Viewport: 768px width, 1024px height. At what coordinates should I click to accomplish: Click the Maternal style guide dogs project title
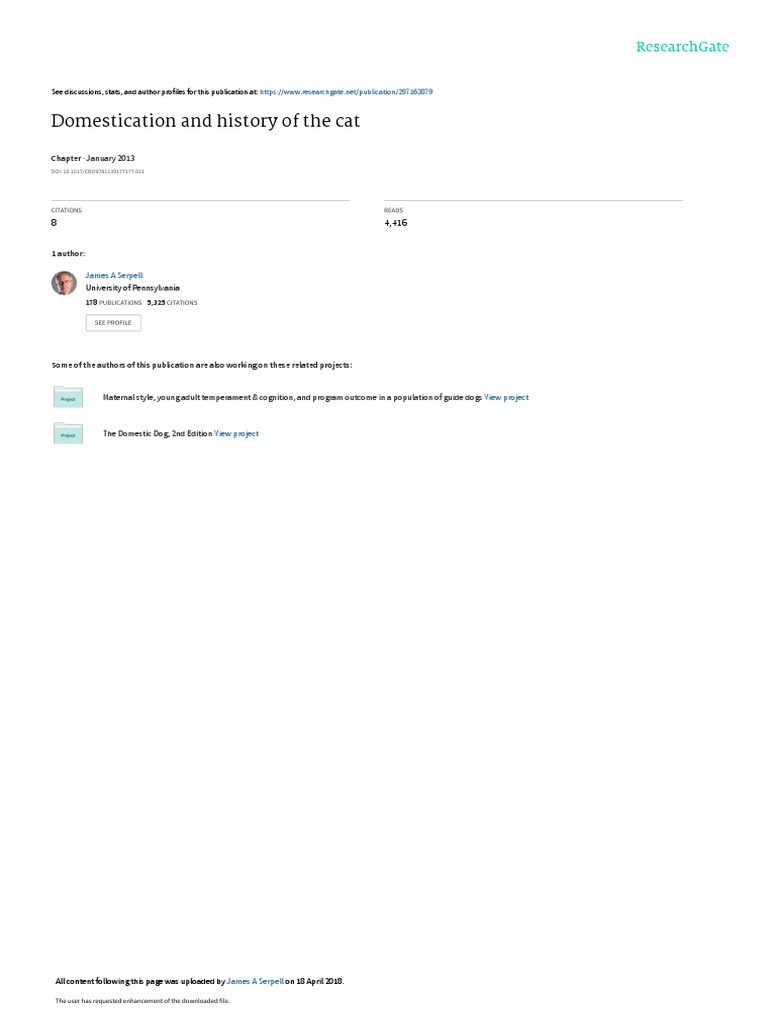pos(292,397)
